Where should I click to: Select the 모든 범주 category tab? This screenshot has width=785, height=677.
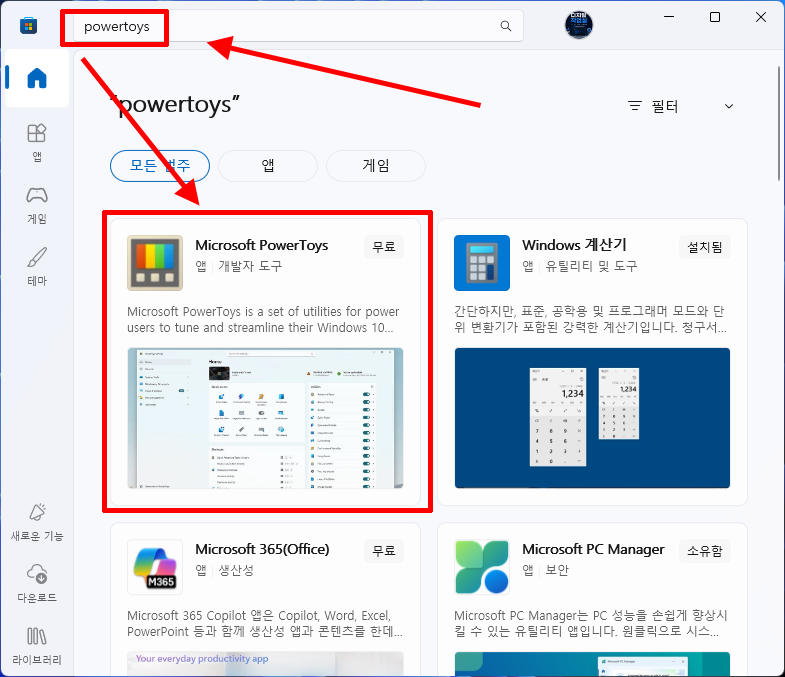click(160, 166)
